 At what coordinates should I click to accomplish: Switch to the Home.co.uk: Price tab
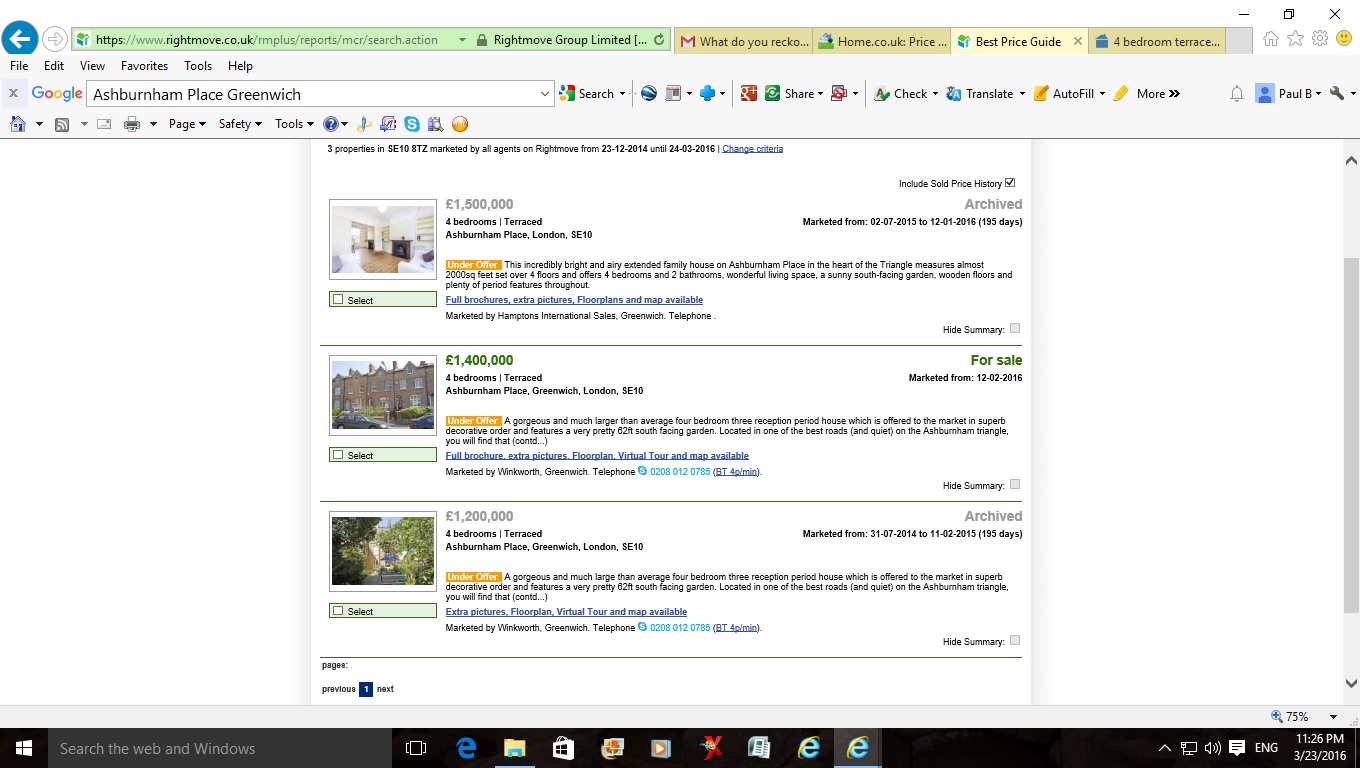881,41
